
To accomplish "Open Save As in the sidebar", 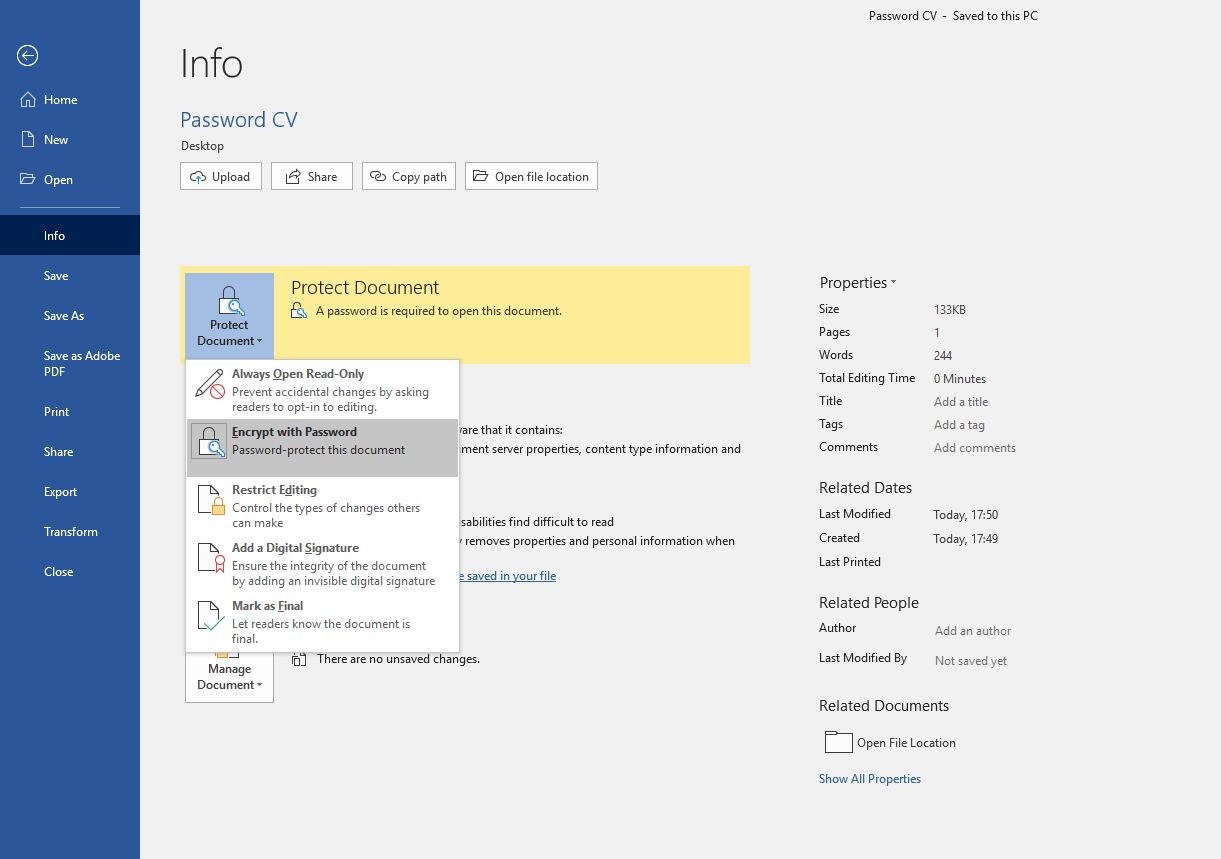I will coord(70,316).
